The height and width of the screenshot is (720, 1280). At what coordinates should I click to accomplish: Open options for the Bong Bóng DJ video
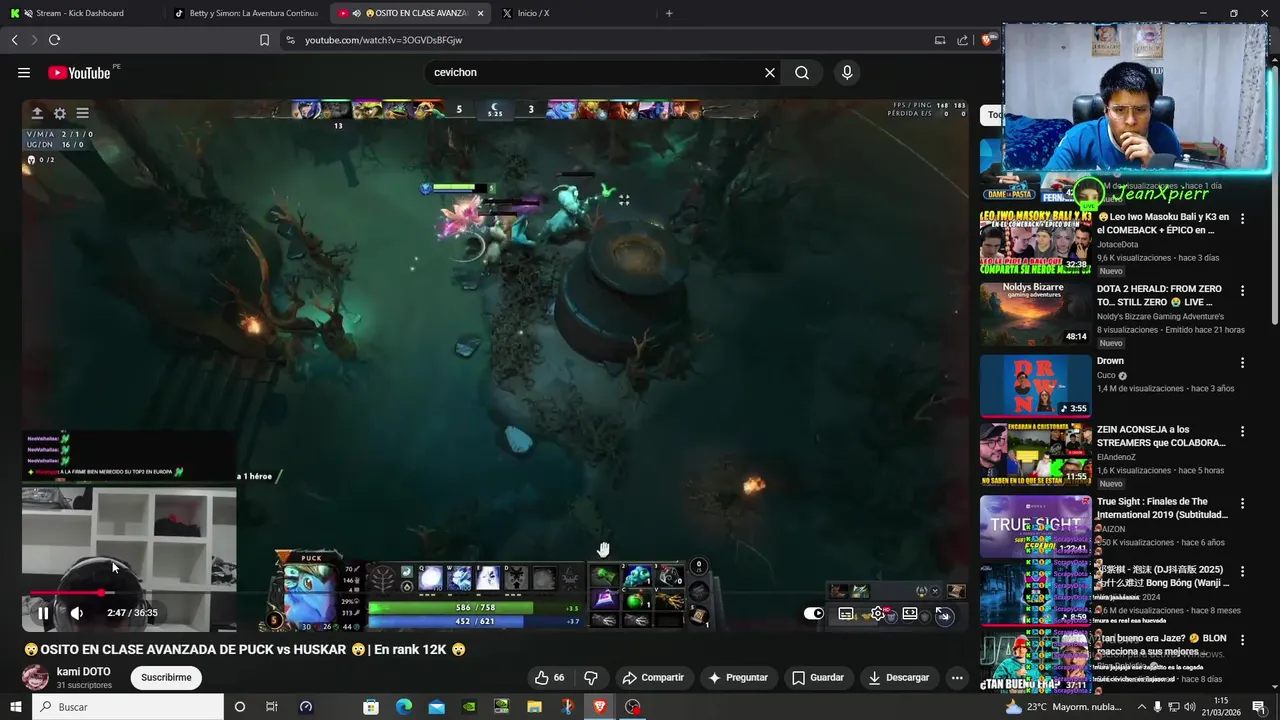pos(1243,571)
